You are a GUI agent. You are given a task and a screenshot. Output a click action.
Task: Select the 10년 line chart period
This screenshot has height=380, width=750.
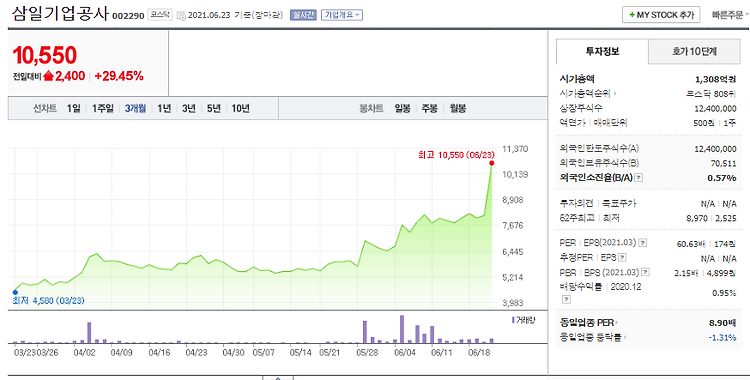[241, 109]
